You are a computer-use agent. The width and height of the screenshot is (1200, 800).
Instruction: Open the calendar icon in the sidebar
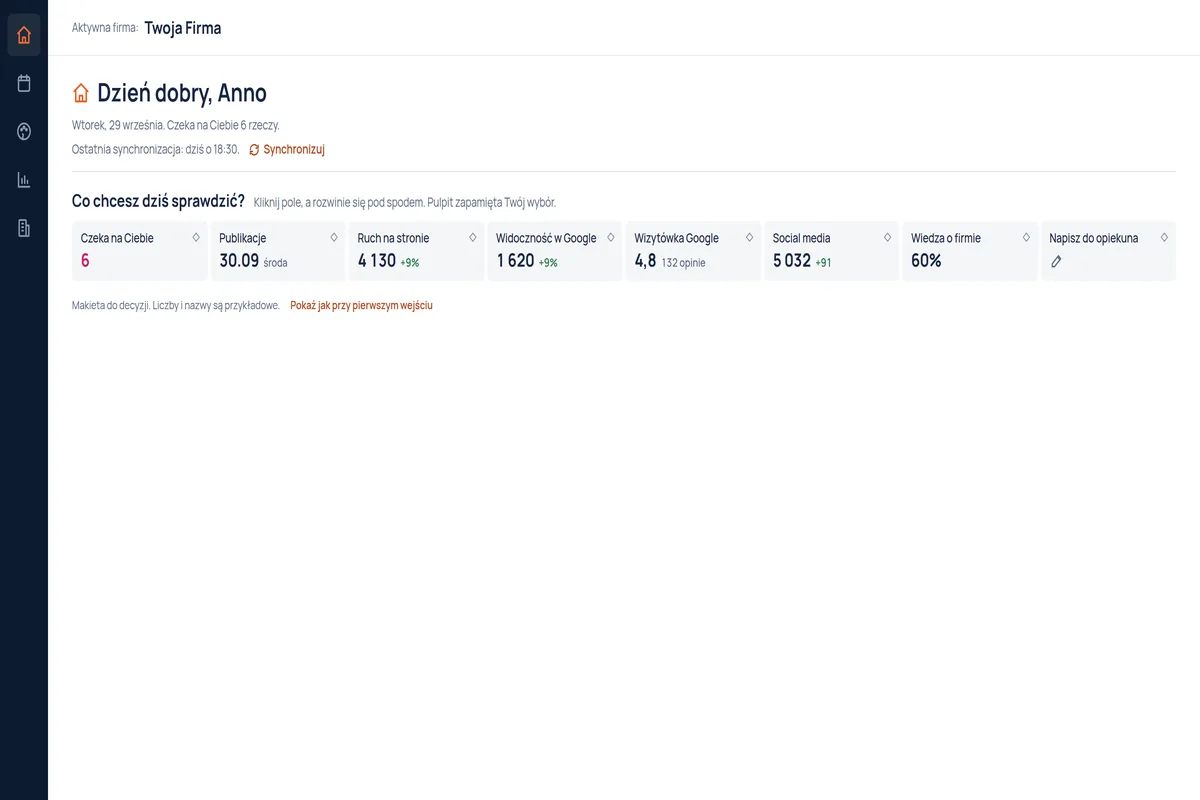pos(24,83)
